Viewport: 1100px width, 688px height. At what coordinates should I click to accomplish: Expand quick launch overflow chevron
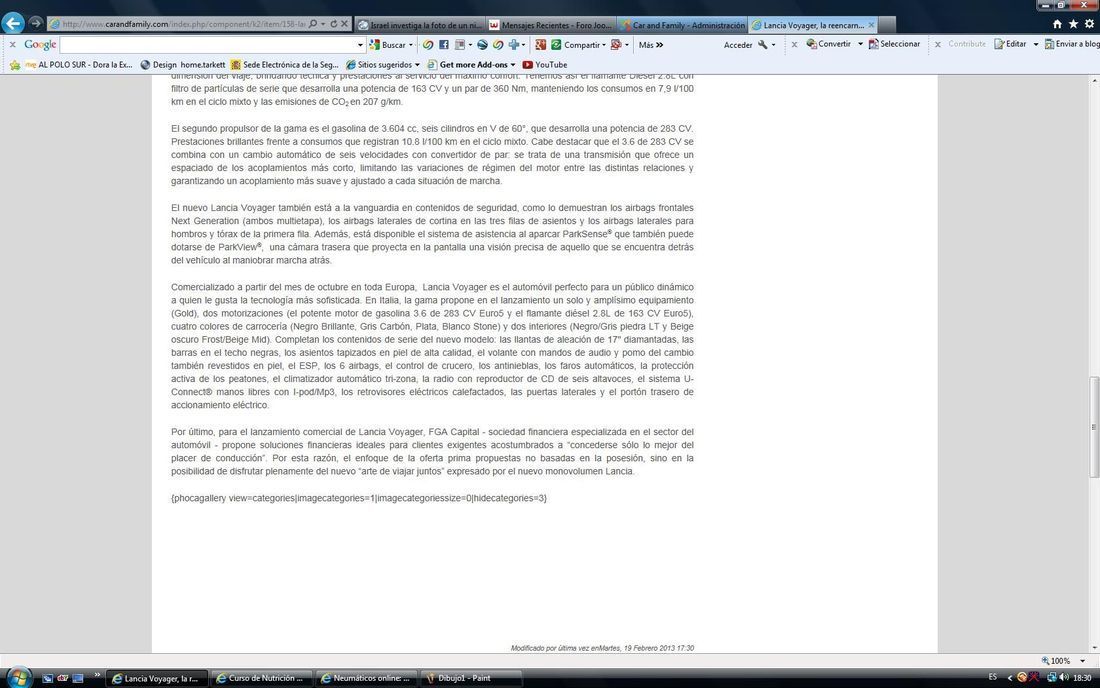[97, 675]
